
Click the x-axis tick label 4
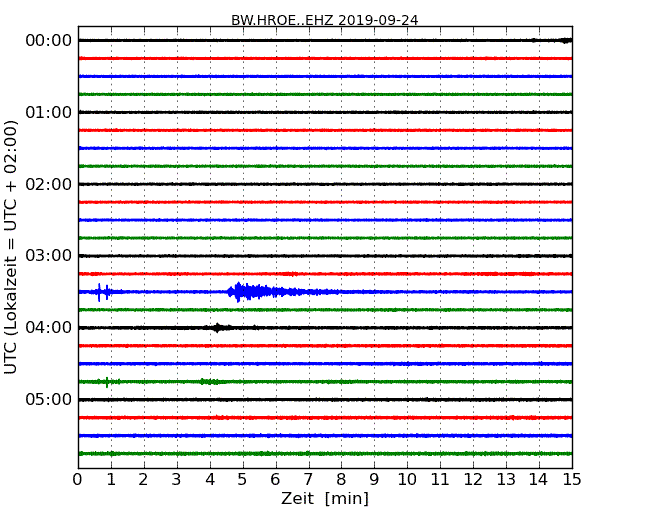[210, 480]
